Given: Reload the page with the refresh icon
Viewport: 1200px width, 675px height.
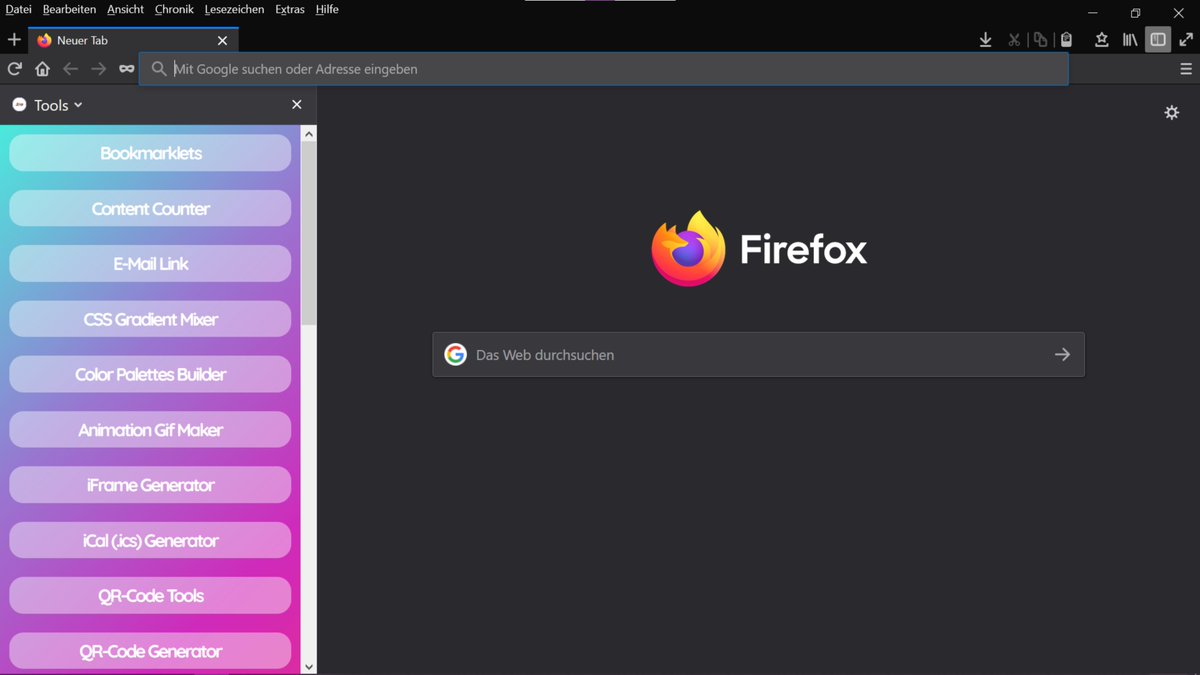Looking at the screenshot, I should click(x=14, y=69).
